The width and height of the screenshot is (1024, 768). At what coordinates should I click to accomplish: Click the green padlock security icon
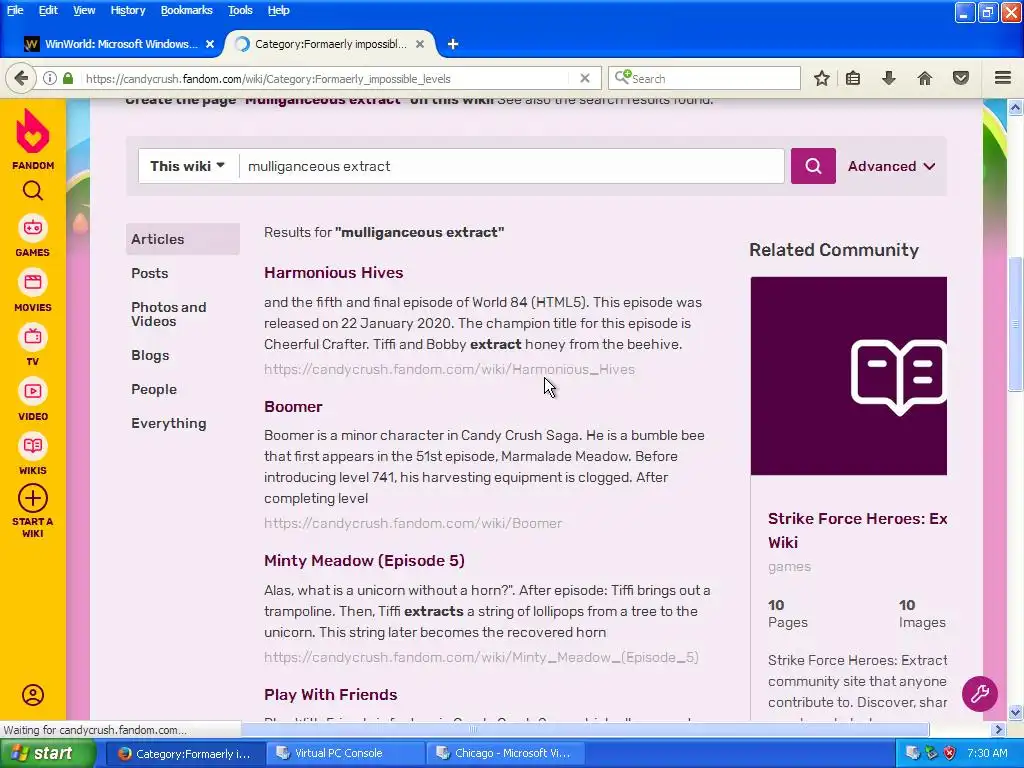coord(68,78)
